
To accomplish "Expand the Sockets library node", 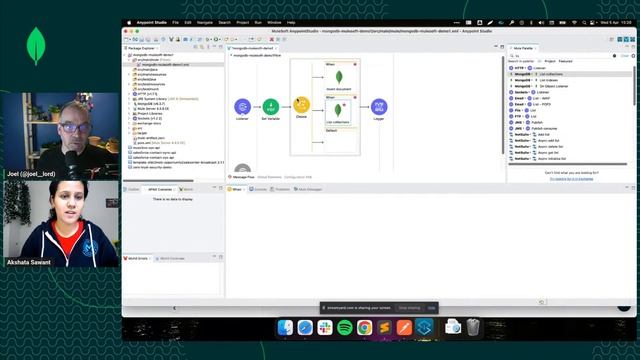I will coord(129,119).
